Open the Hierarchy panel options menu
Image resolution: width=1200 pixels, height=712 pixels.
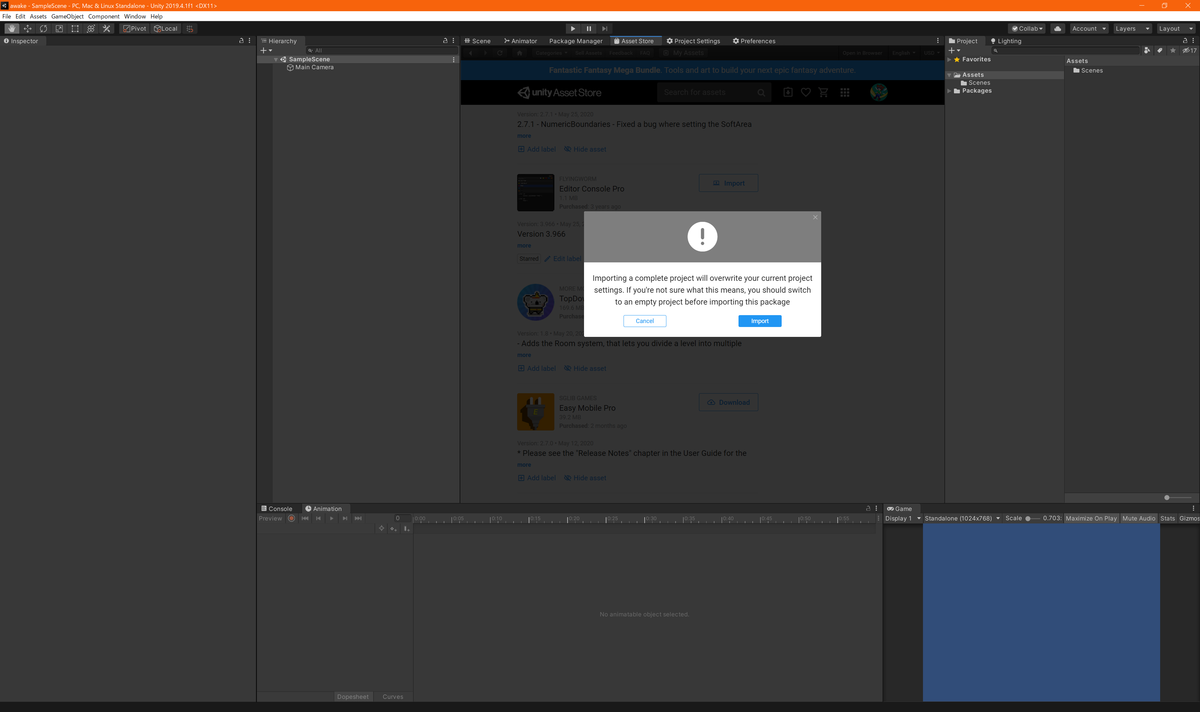click(455, 41)
